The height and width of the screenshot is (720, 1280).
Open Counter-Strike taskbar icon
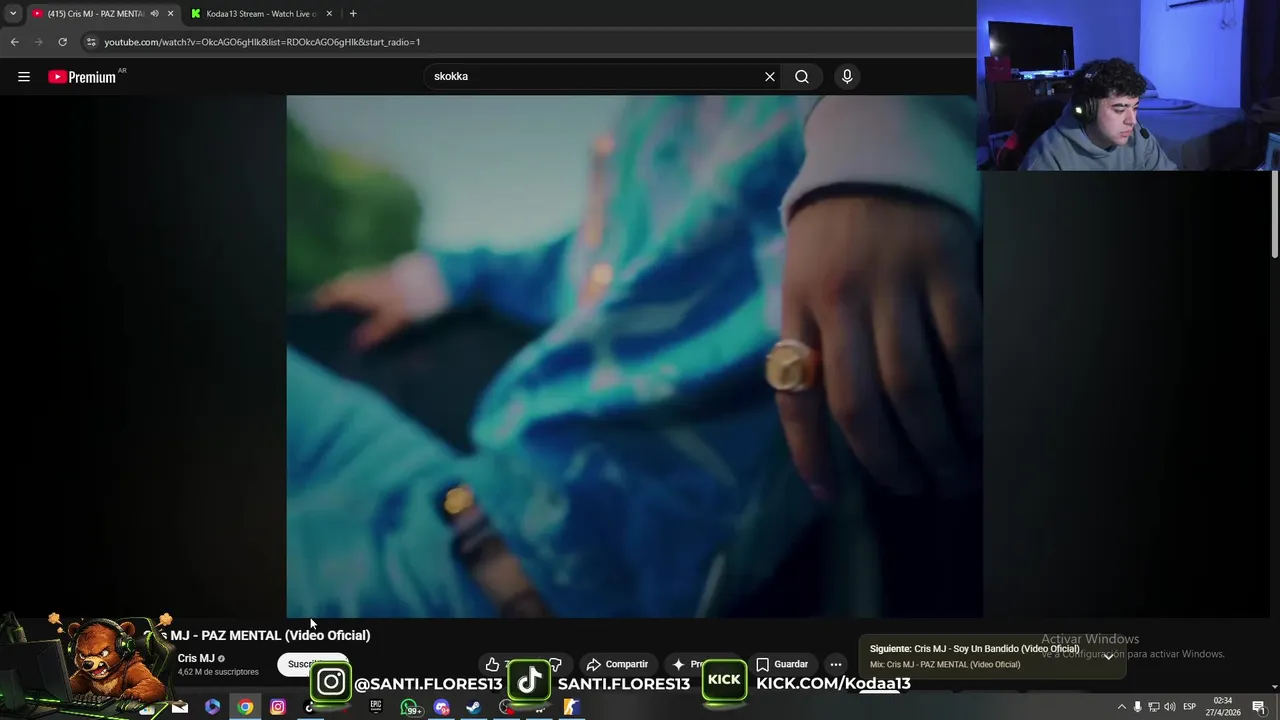[x=571, y=707]
